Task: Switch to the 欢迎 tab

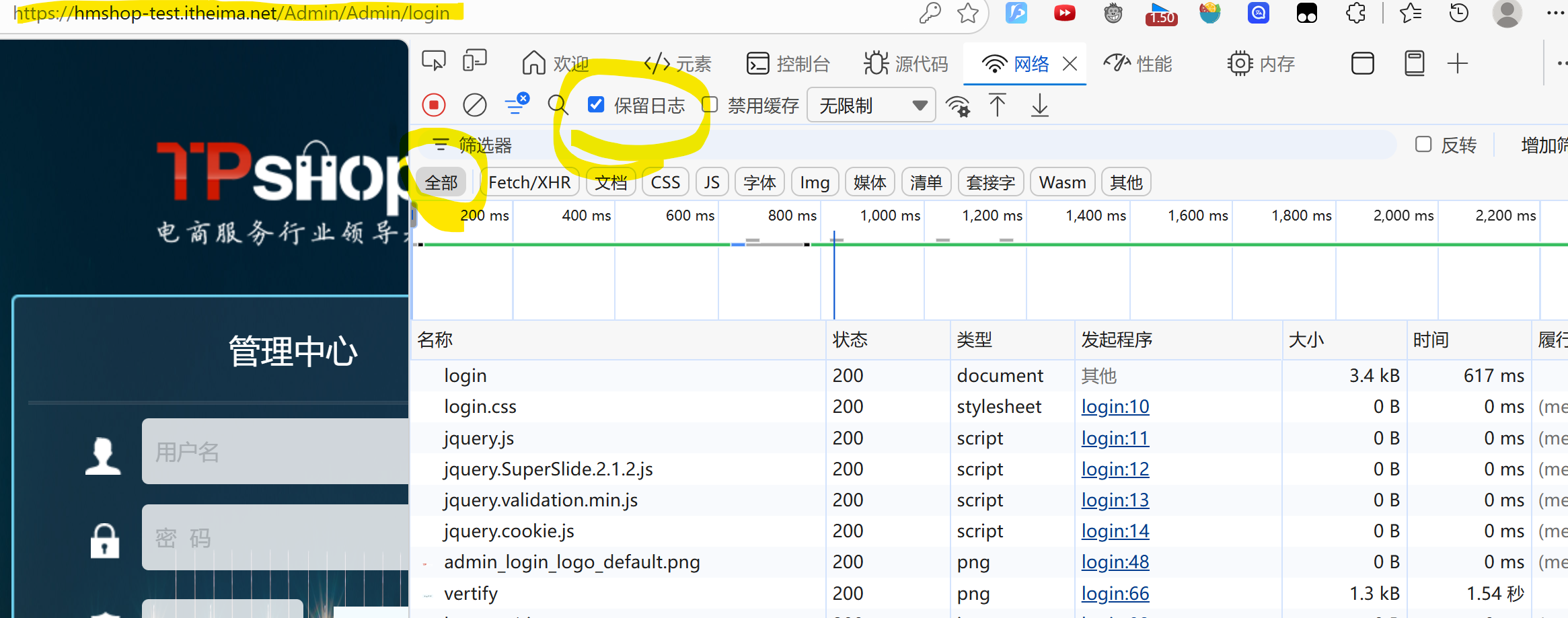Action: 556,64
